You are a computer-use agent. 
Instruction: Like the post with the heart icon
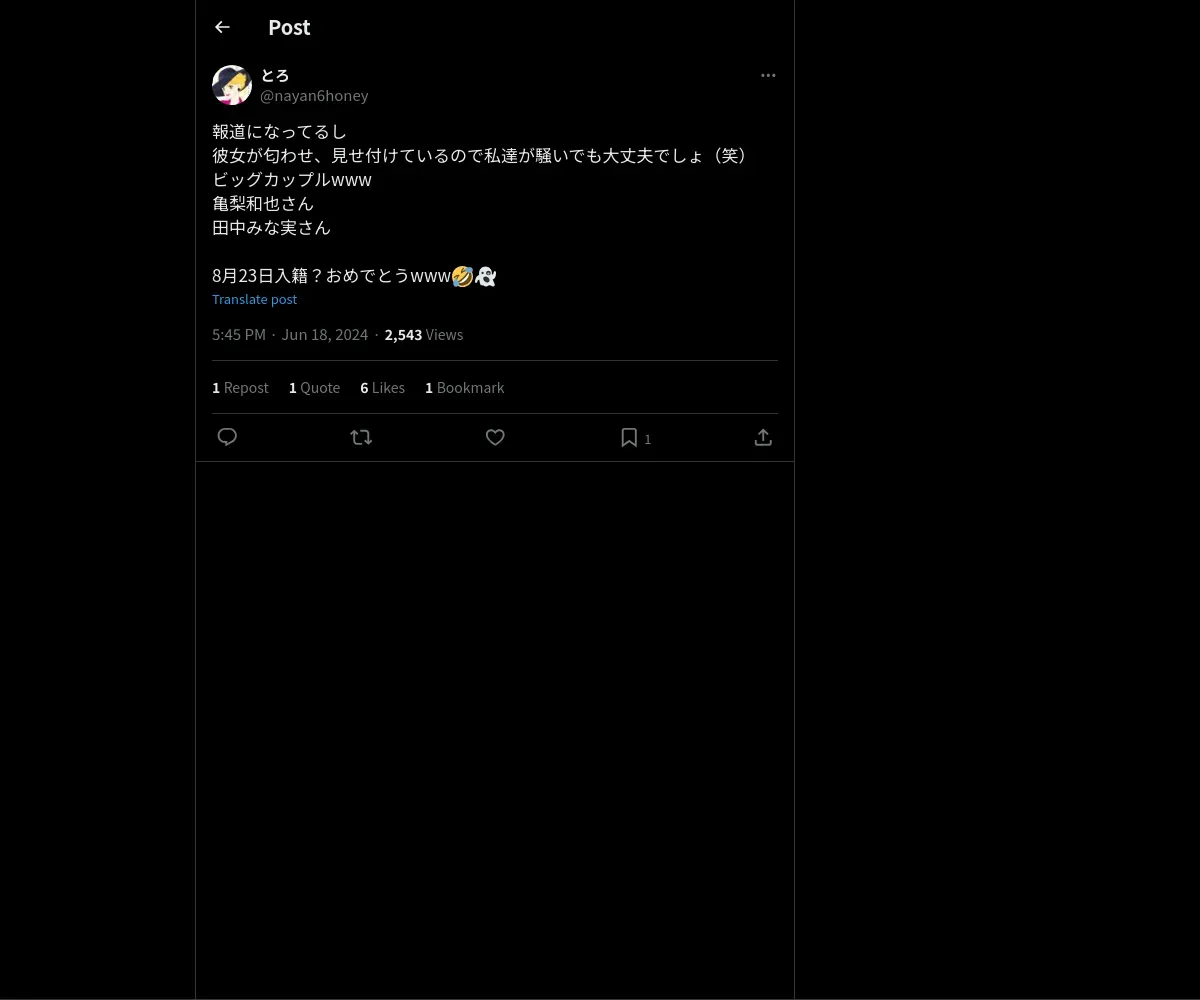coord(495,437)
